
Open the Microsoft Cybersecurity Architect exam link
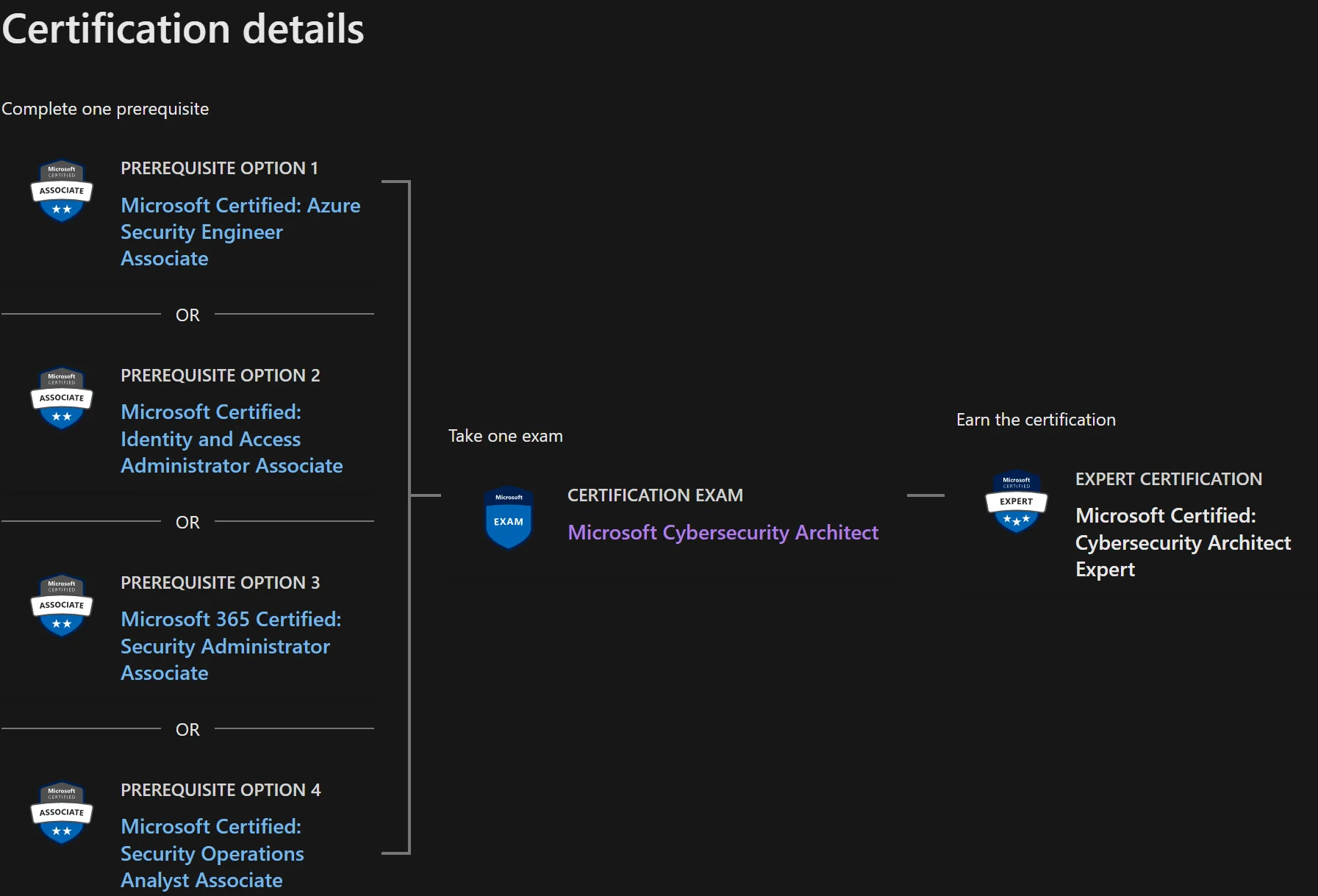click(x=723, y=532)
